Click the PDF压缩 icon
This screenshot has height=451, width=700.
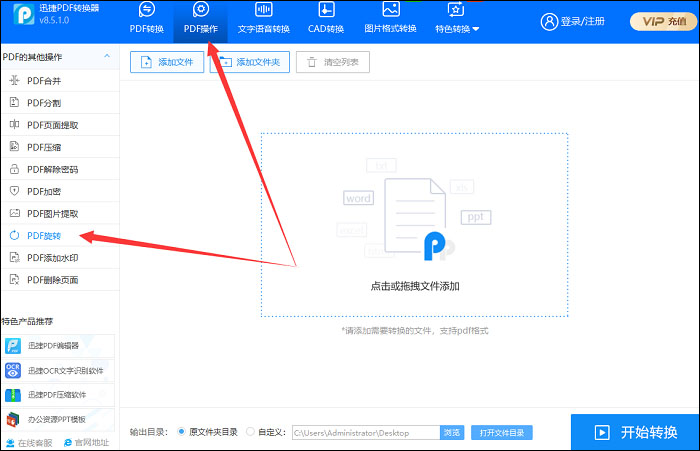[x=14, y=146]
